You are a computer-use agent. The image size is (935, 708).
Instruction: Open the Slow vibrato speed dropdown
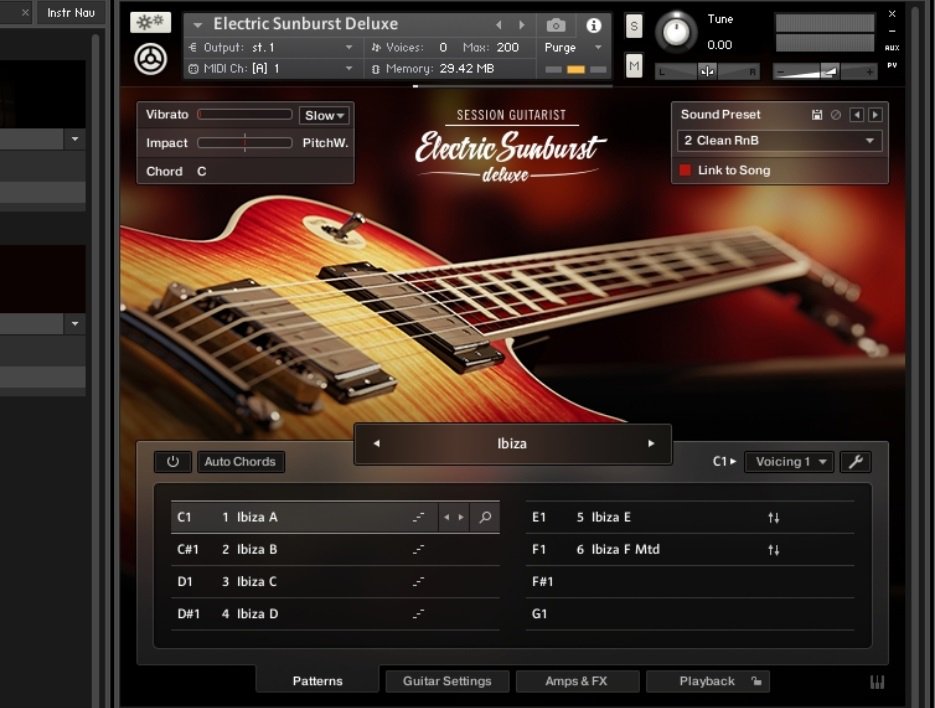[325, 115]
